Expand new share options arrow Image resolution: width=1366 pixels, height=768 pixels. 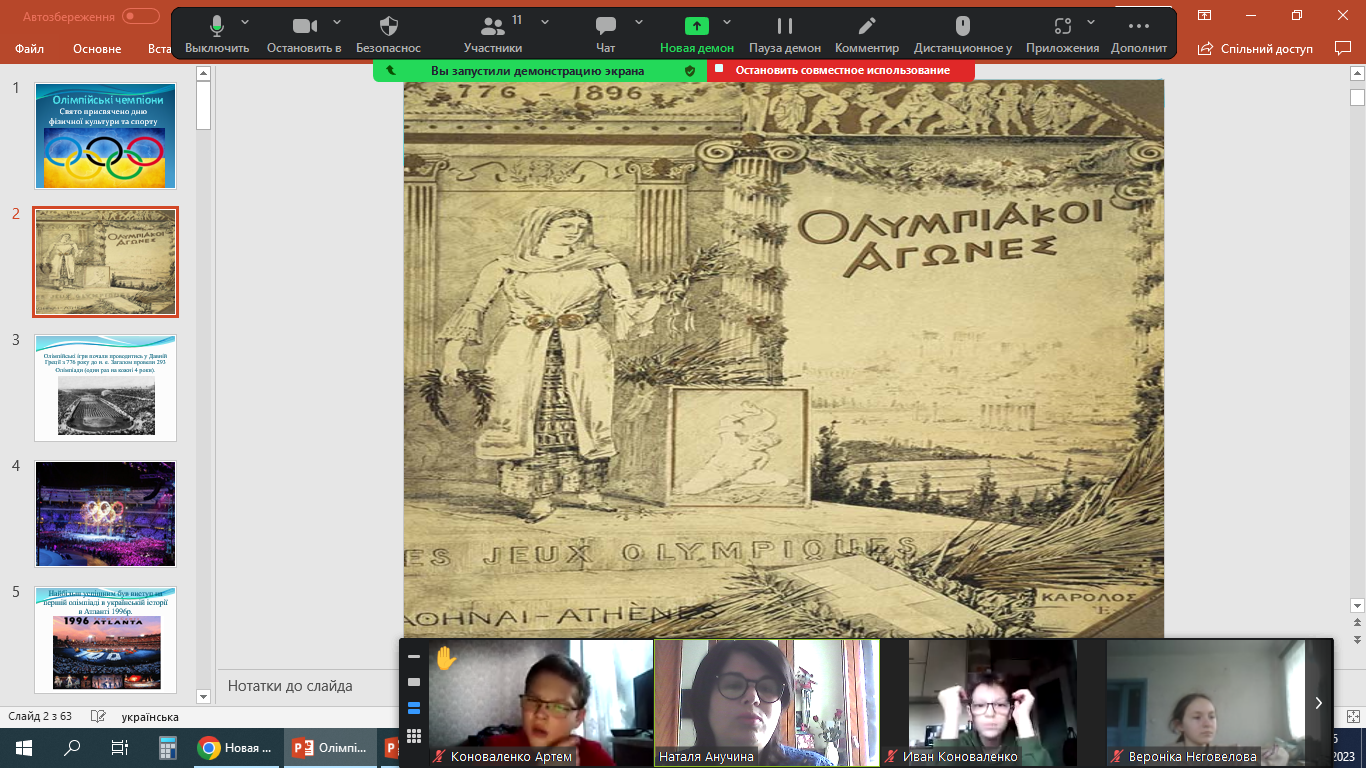point(727,22)
